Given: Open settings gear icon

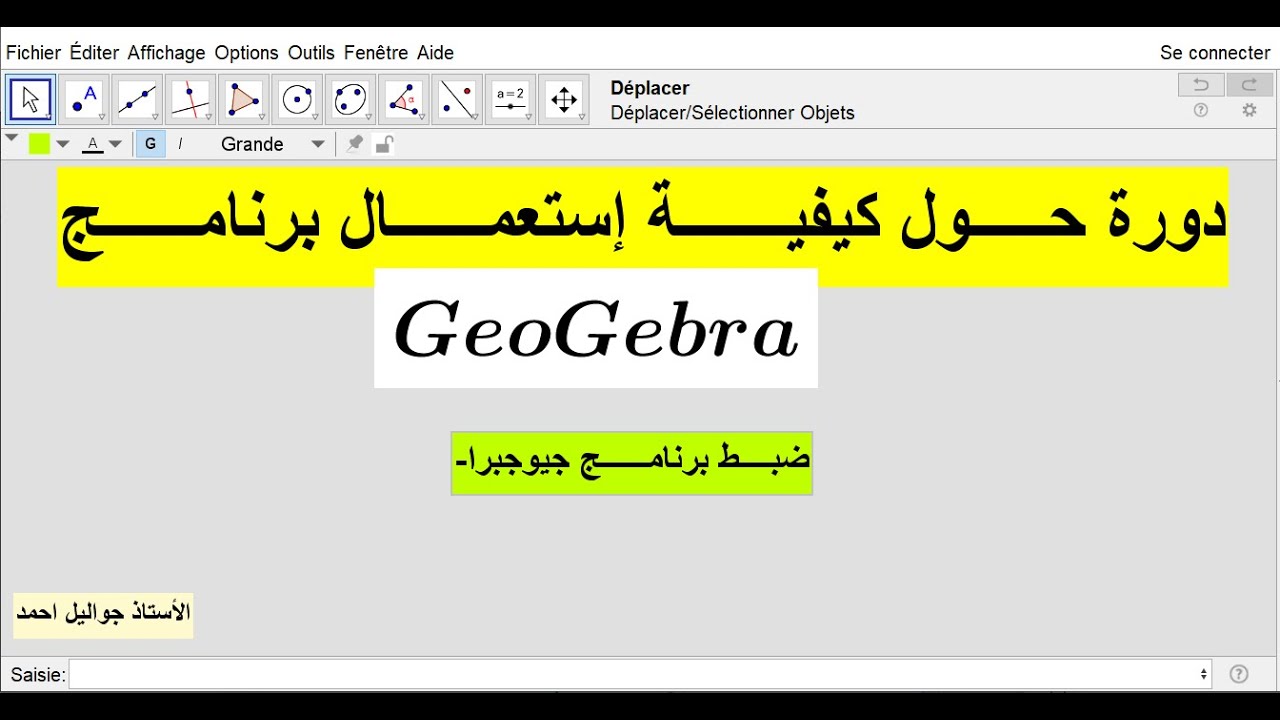Looking at the screenshot, I should point(1249,111).
